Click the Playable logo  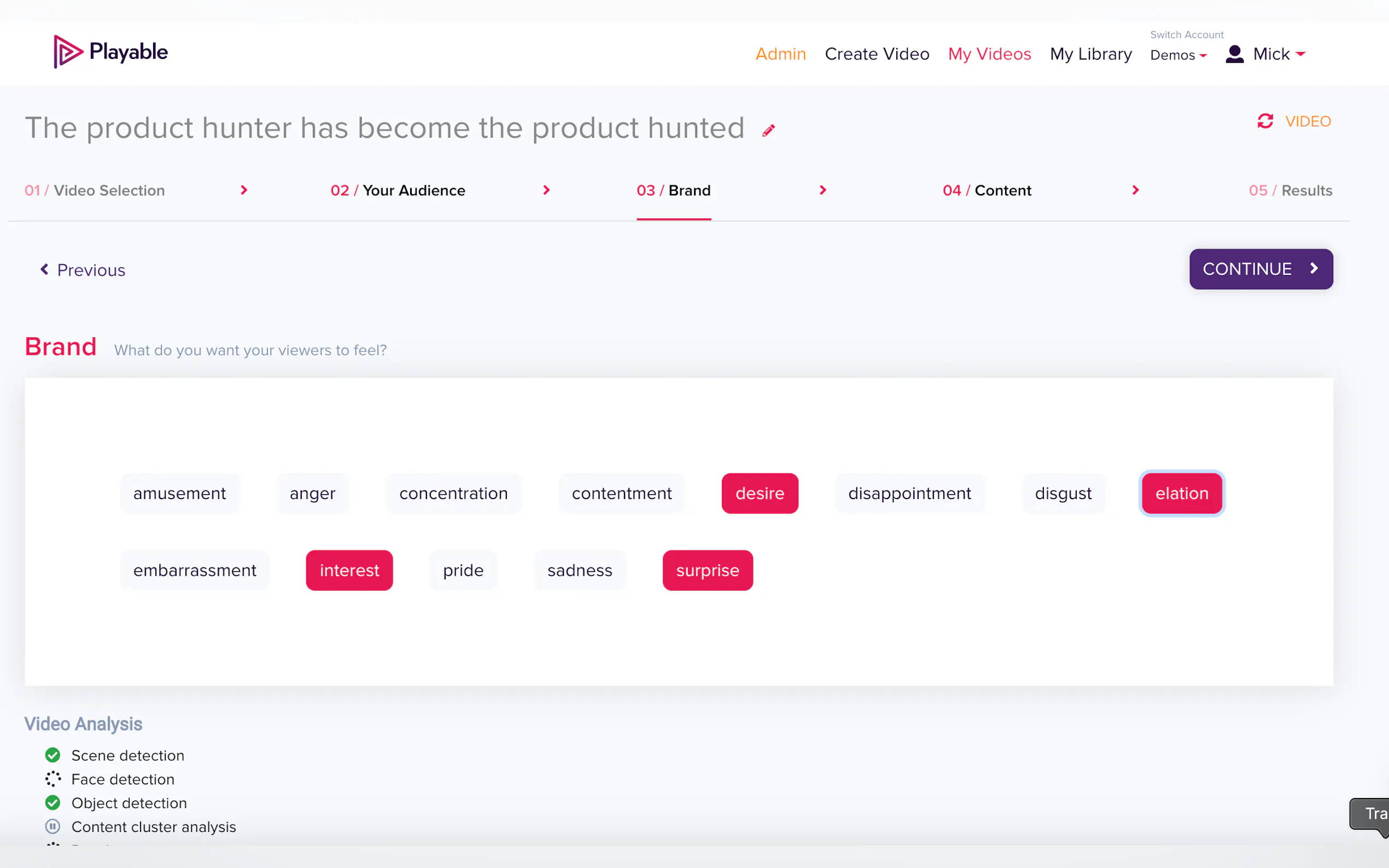[x=111, y=52]
